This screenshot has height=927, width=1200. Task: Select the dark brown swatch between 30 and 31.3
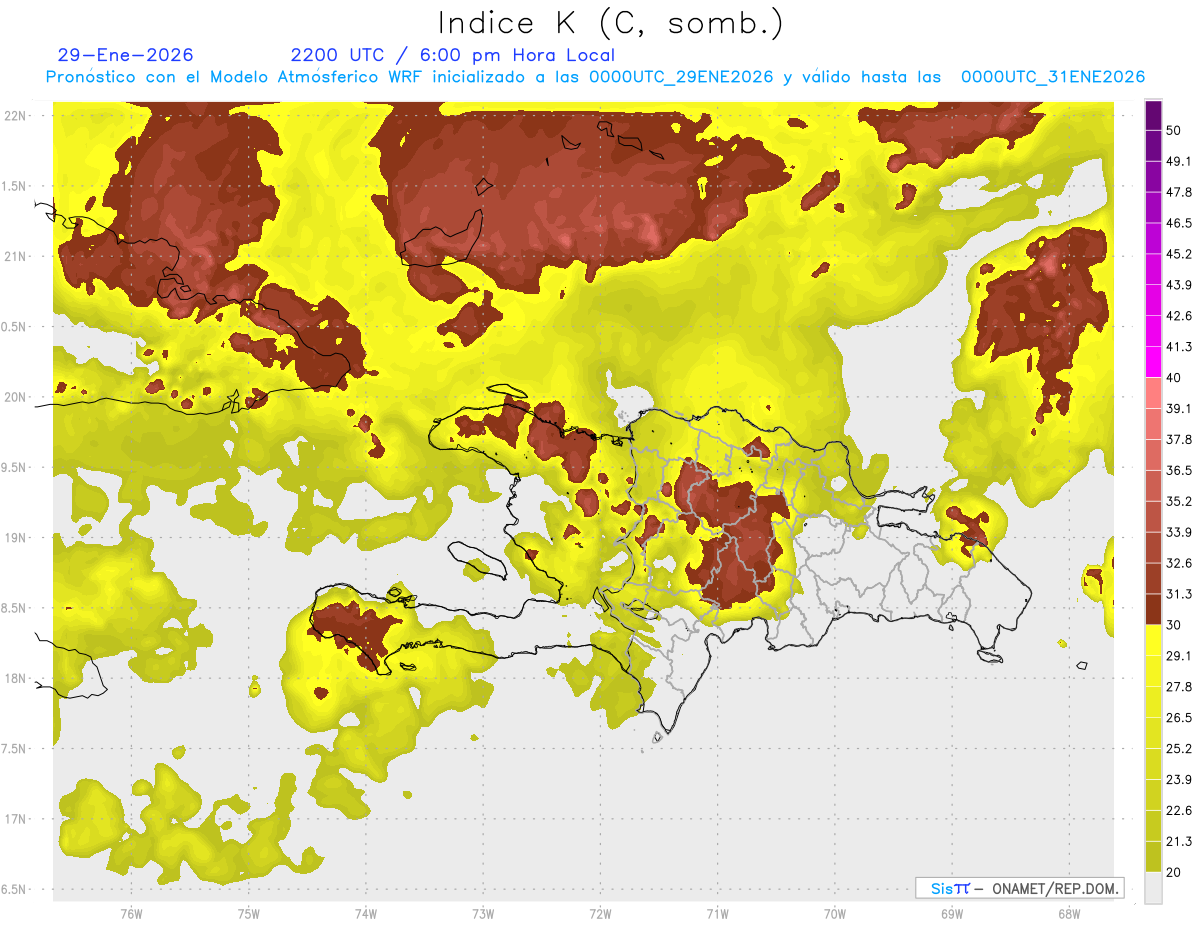[1153, 609]
